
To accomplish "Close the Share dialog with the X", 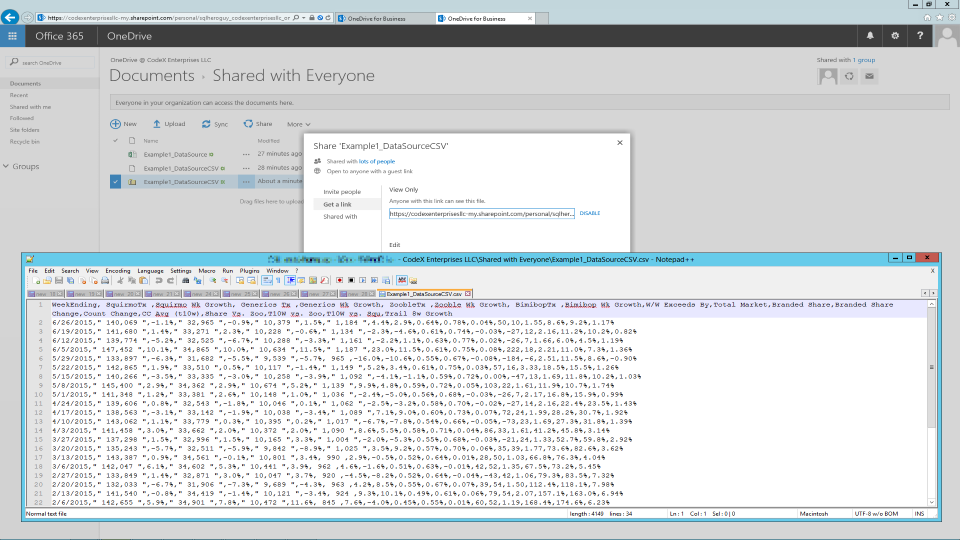I will pos(620,143).
